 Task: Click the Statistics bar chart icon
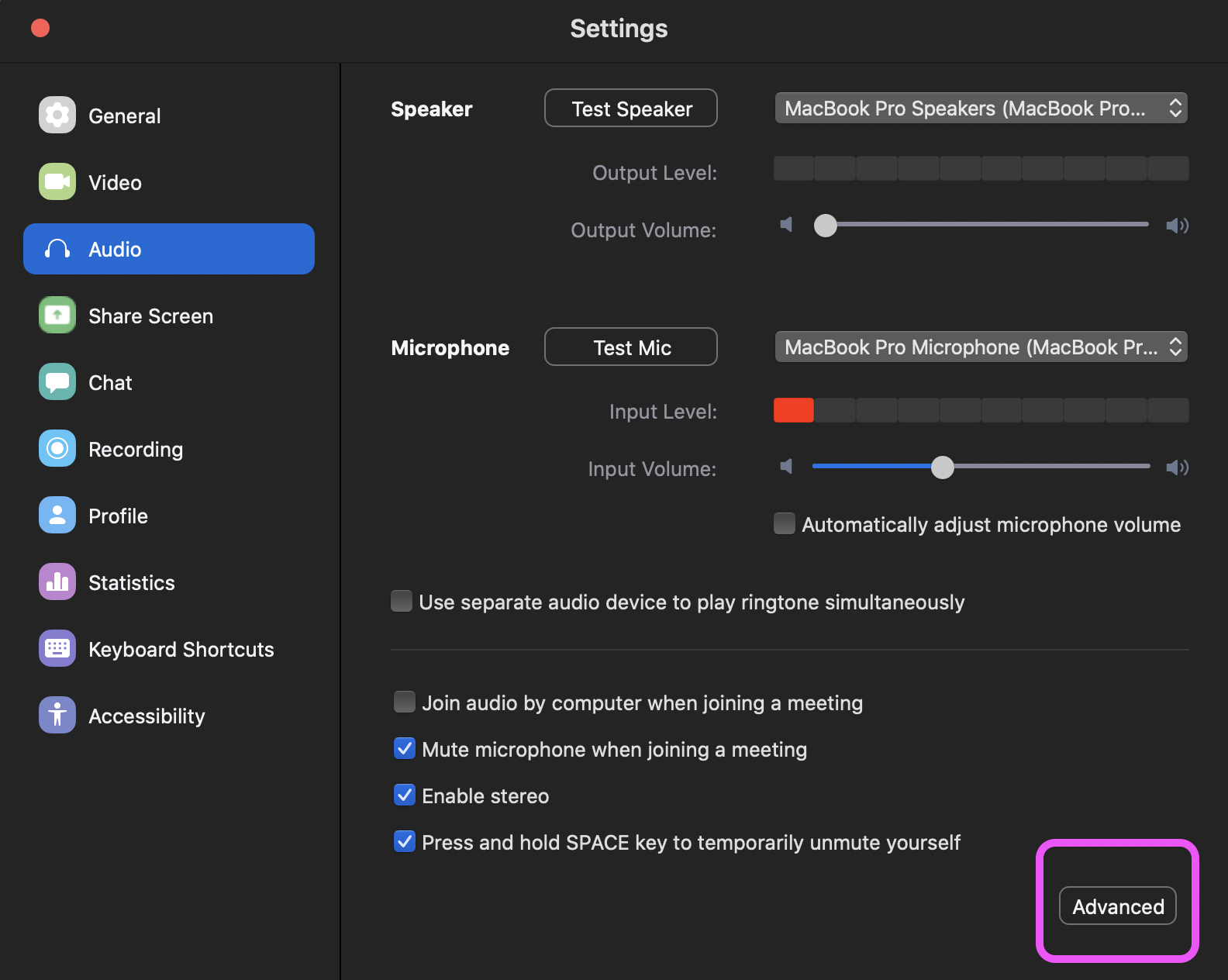57,581
